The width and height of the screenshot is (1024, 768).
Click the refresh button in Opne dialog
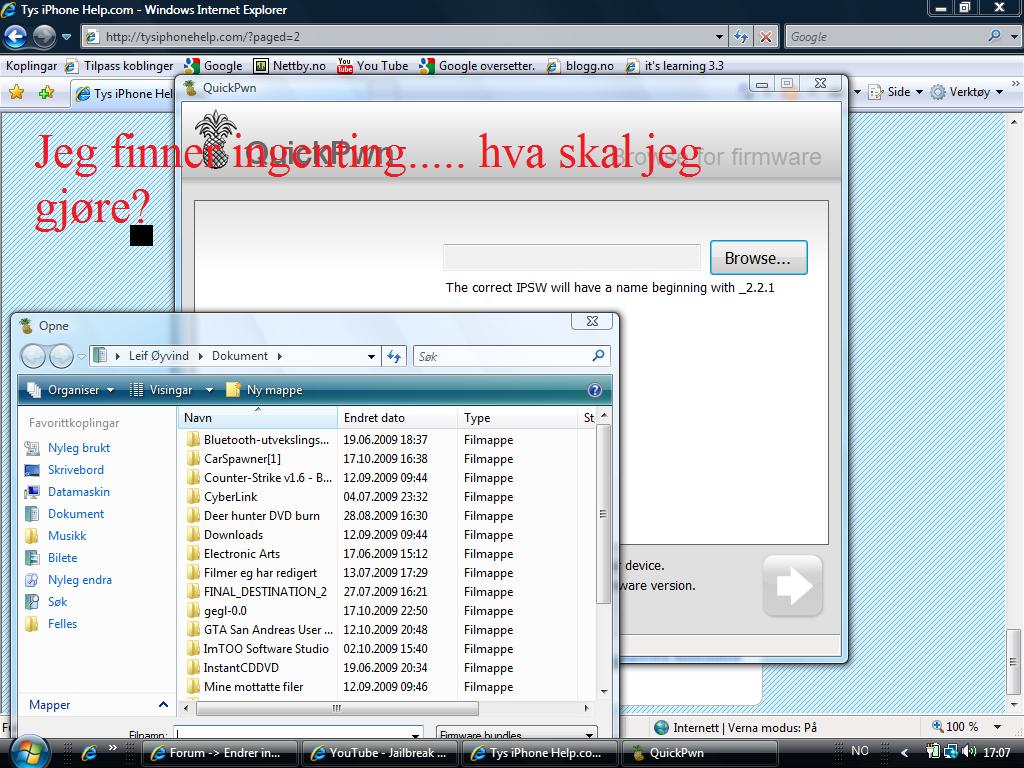[x=394, y=357]
